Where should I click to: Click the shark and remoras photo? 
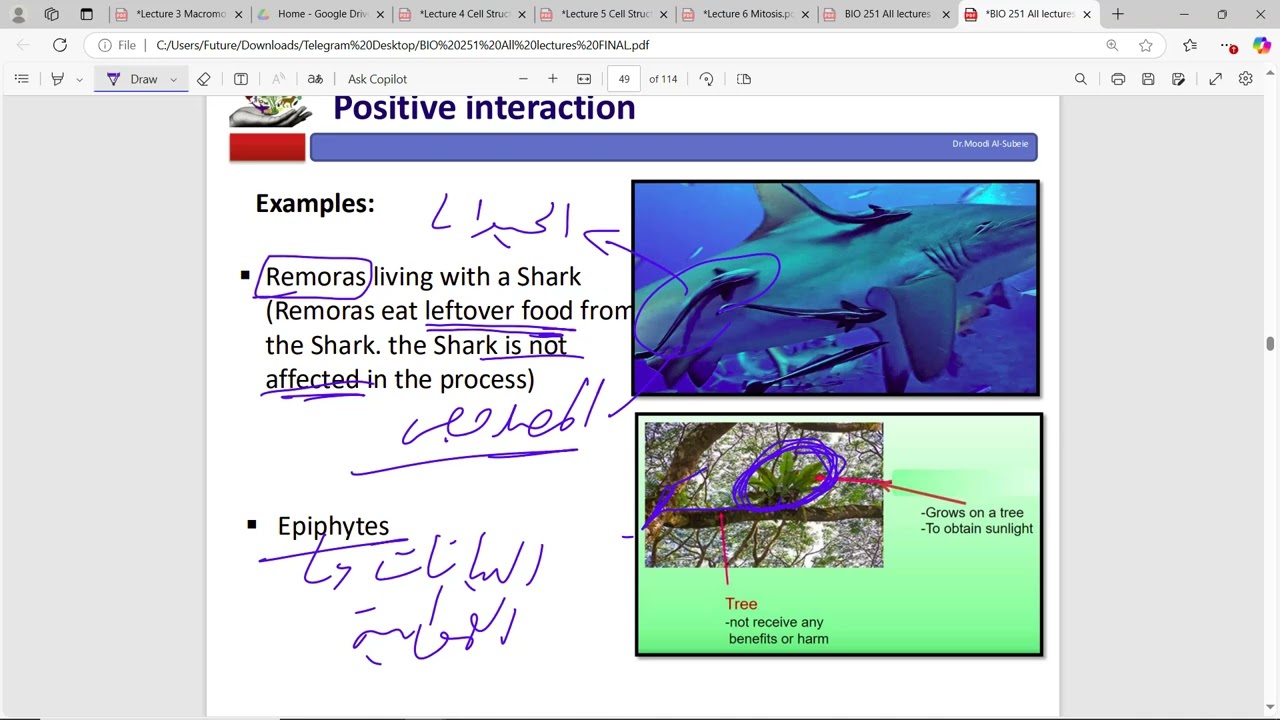836,288
